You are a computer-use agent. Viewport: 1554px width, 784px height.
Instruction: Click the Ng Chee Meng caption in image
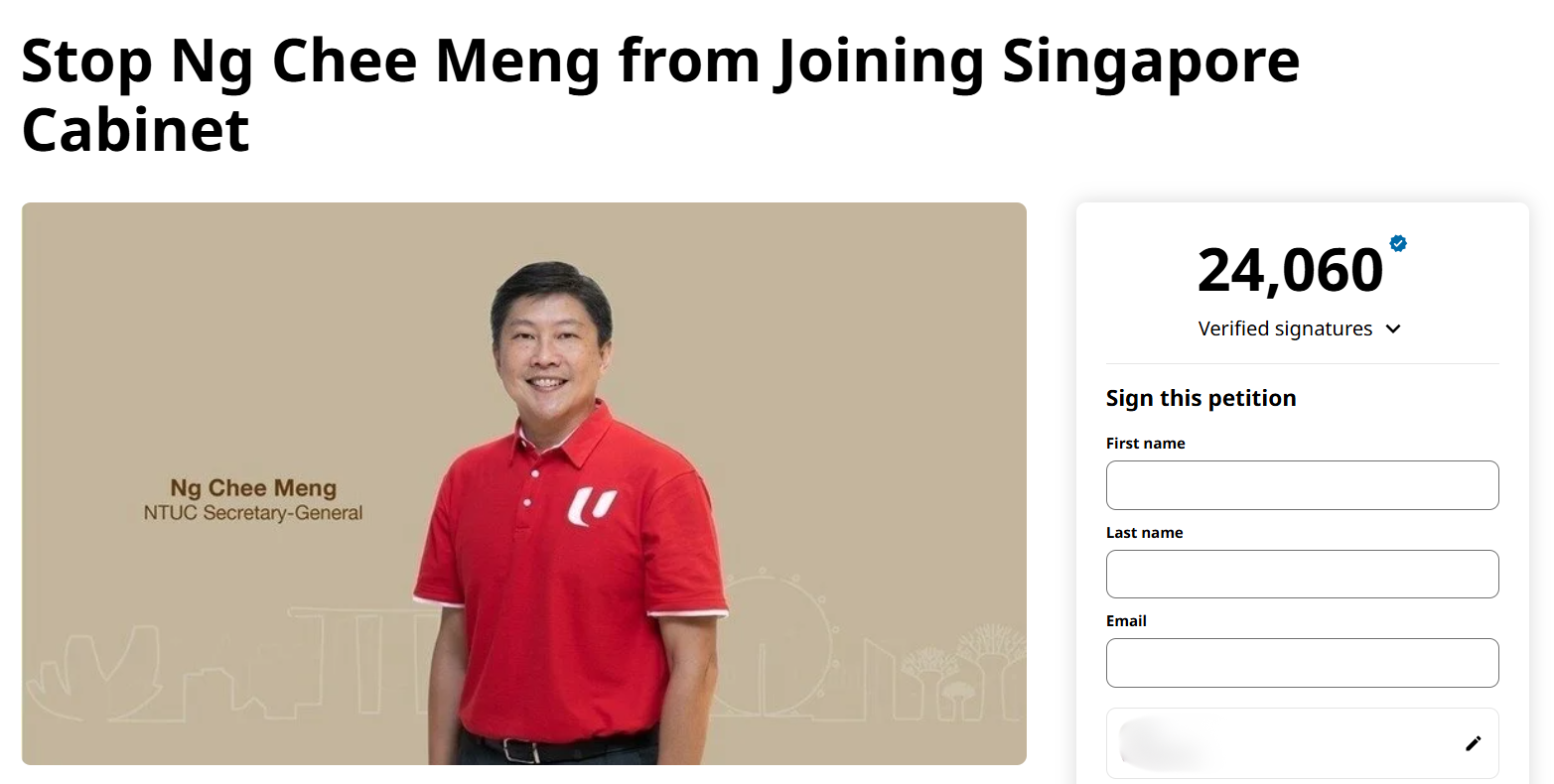[x=253, y=487]
